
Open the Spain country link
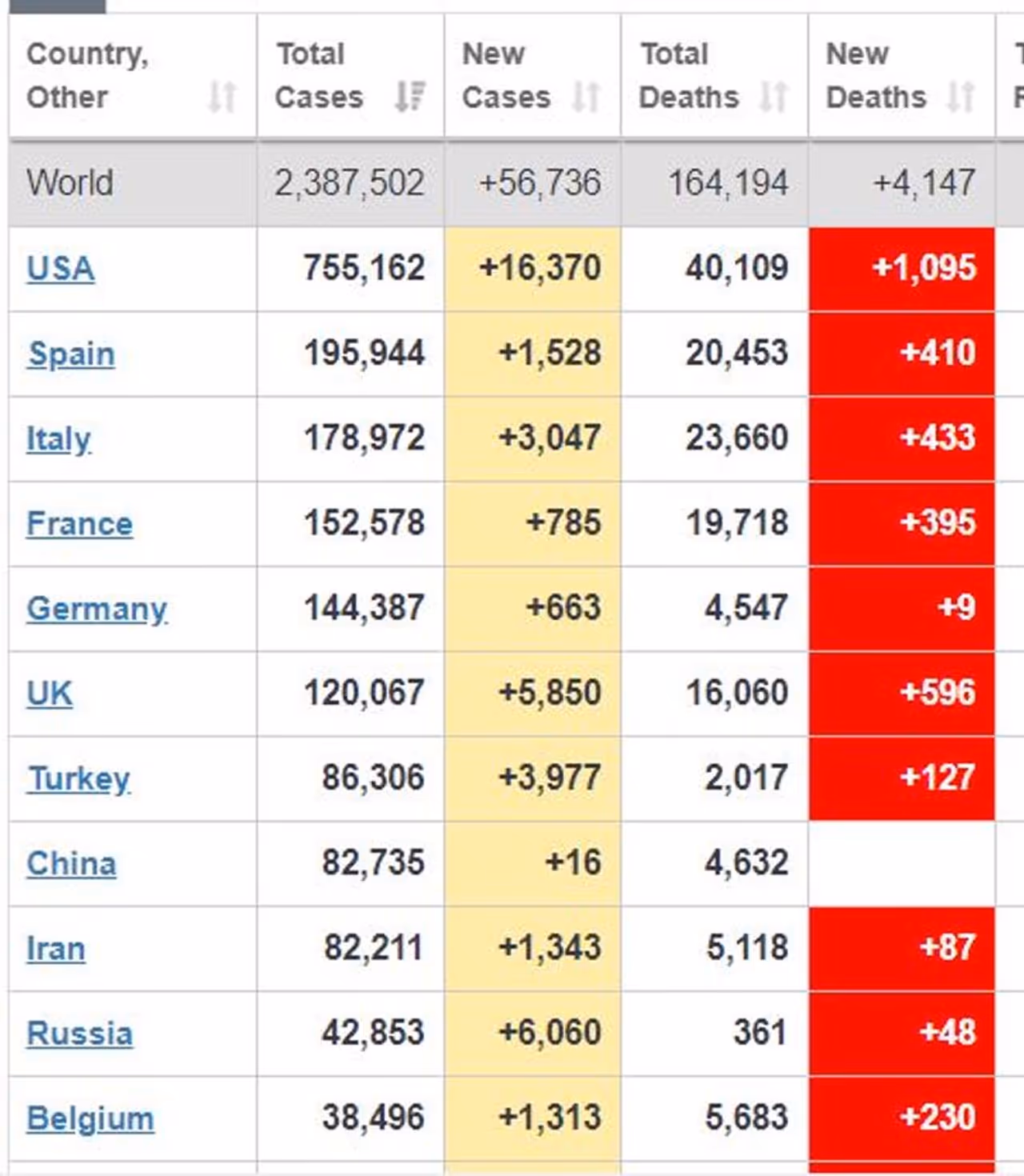click(x=71, y=354)
